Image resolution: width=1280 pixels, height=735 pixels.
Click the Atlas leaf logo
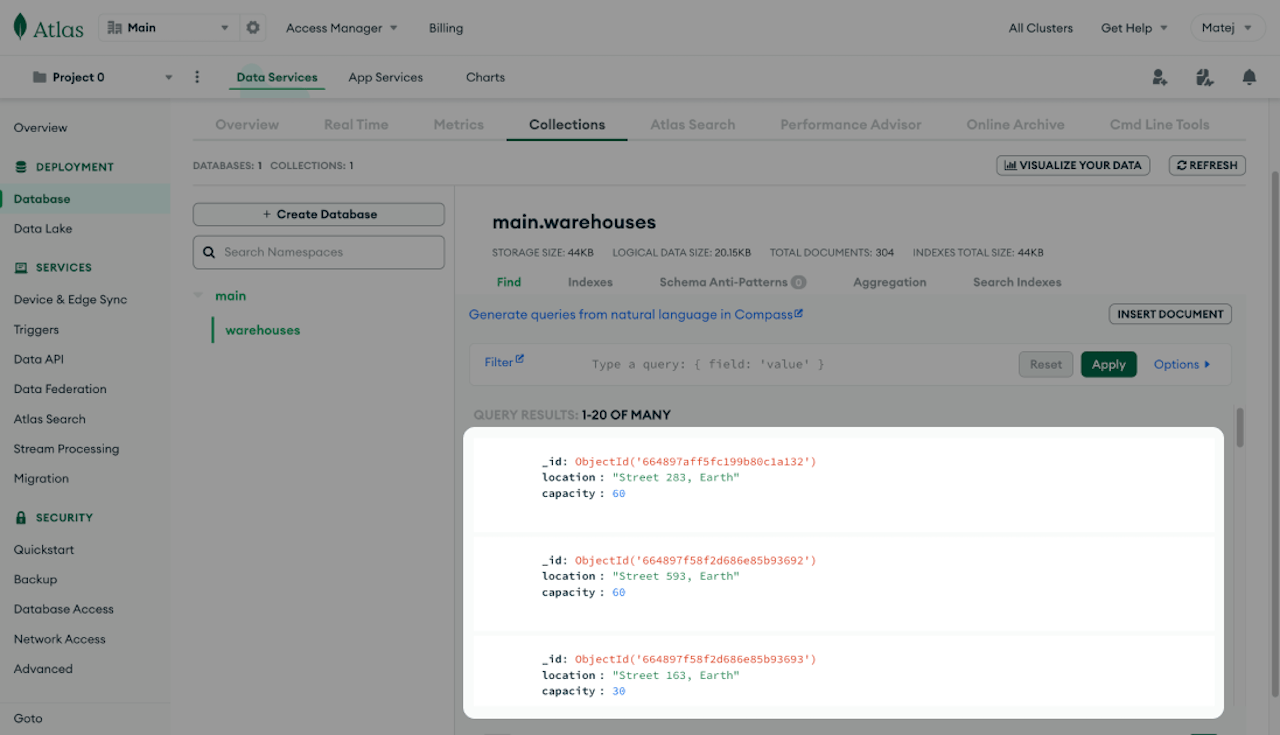click(x=20, y=28)
